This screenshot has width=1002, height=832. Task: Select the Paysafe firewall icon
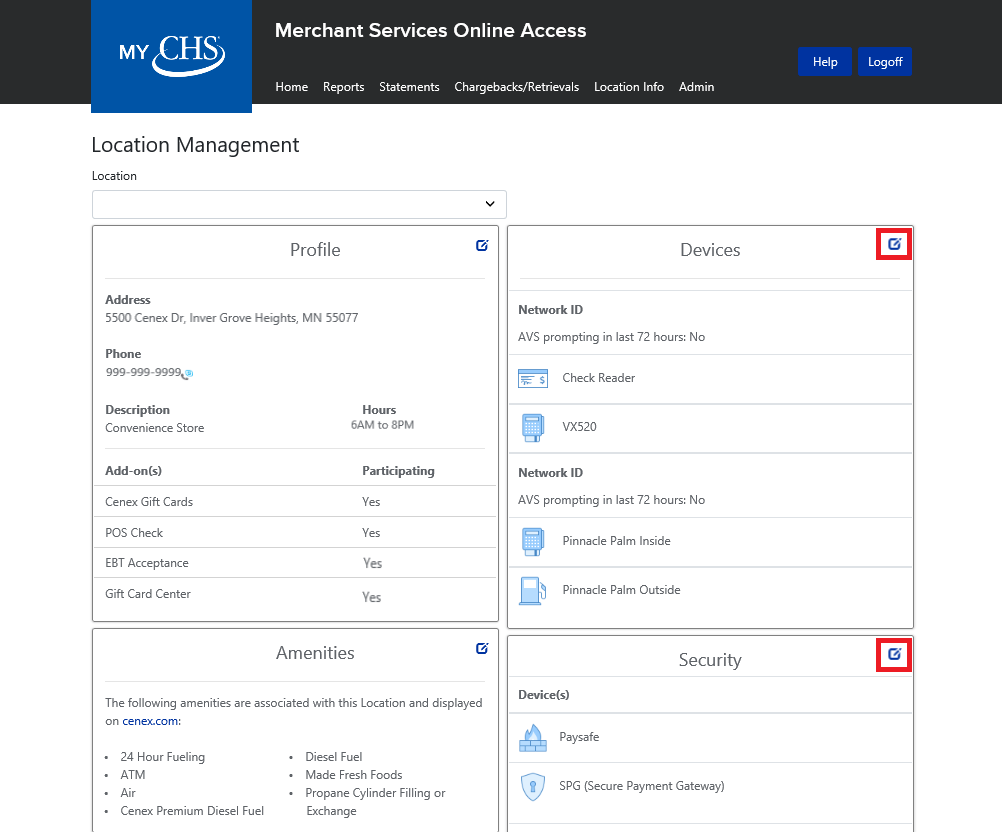(x=532, y=738)
